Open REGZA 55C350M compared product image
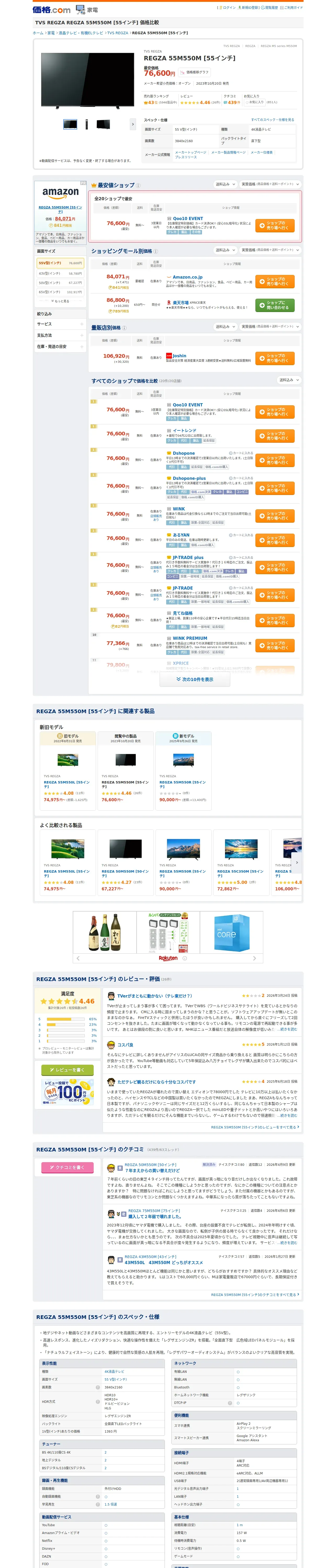336x1568 pixels. click(x=241, y=849)
